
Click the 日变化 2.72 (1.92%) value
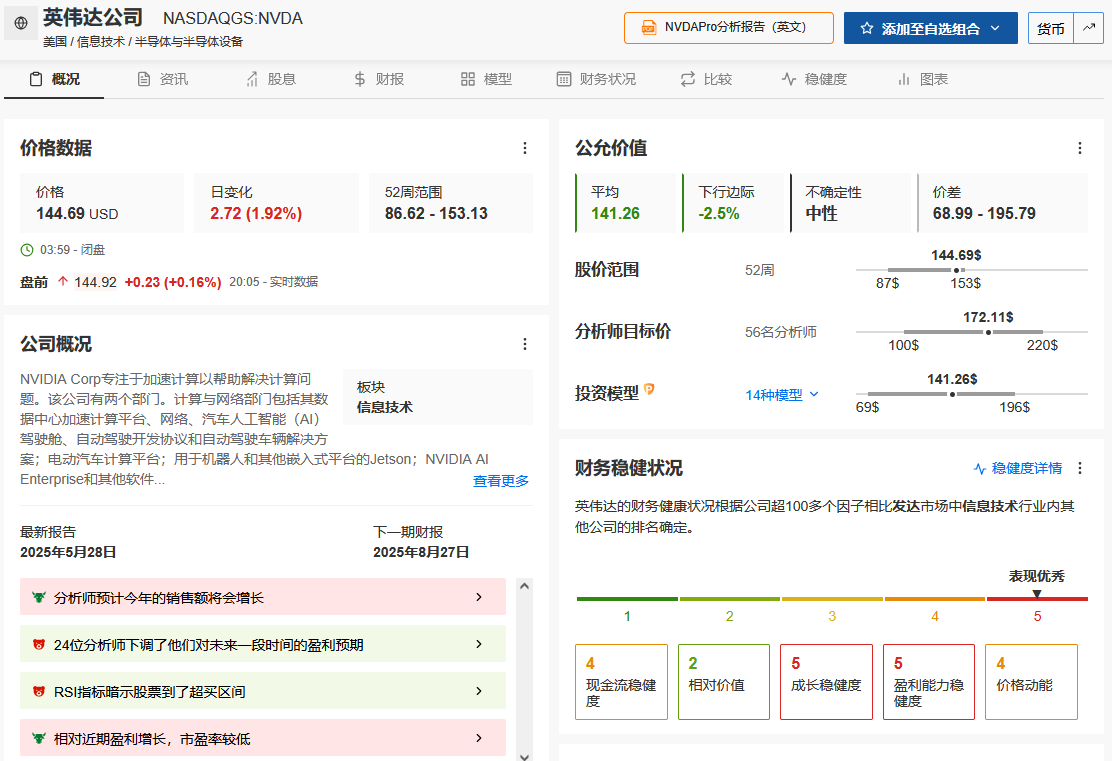coord(256,213)
